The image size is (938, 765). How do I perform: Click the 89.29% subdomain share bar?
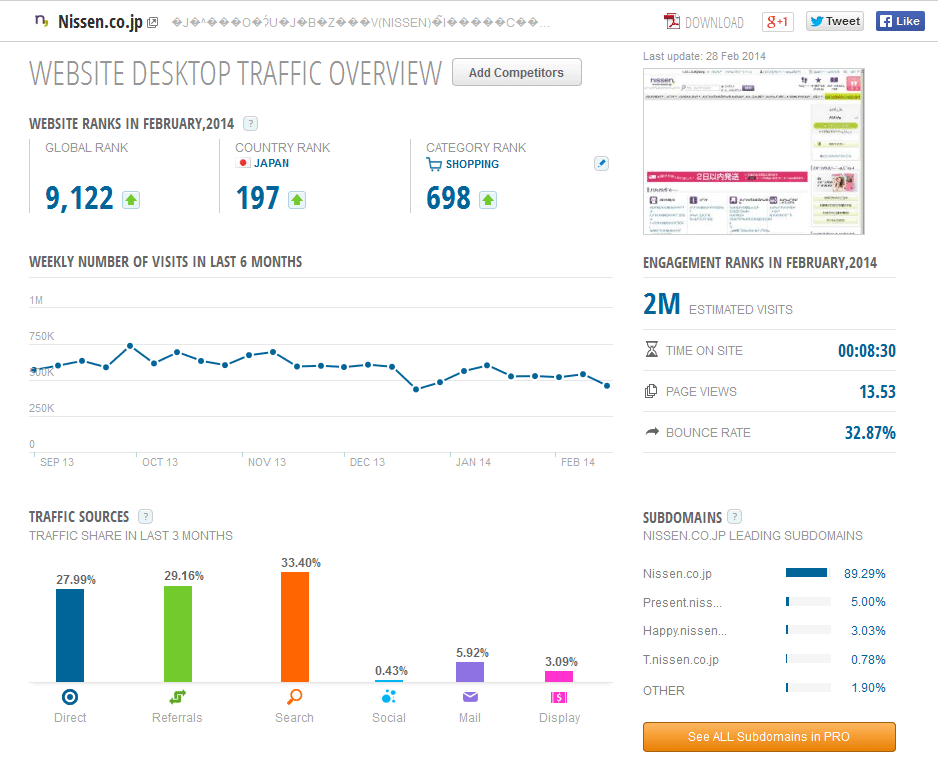(x=808, y=573)
